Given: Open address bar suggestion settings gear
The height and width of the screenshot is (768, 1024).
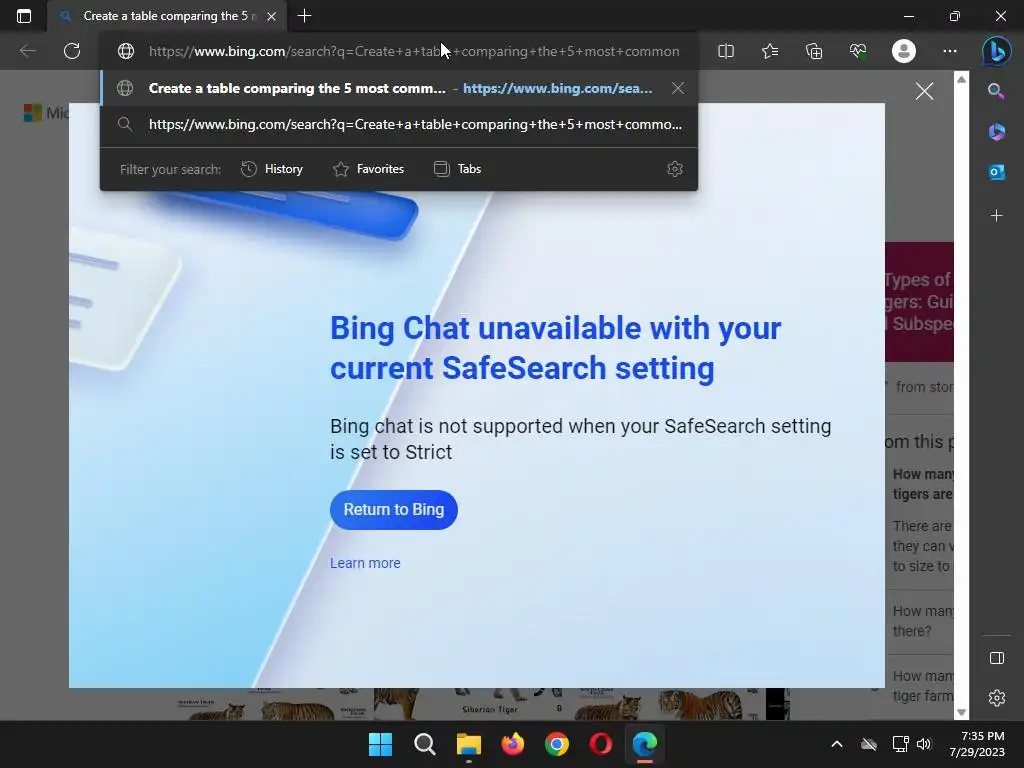Looking at the screenshot, I should (x=675, y=169).
